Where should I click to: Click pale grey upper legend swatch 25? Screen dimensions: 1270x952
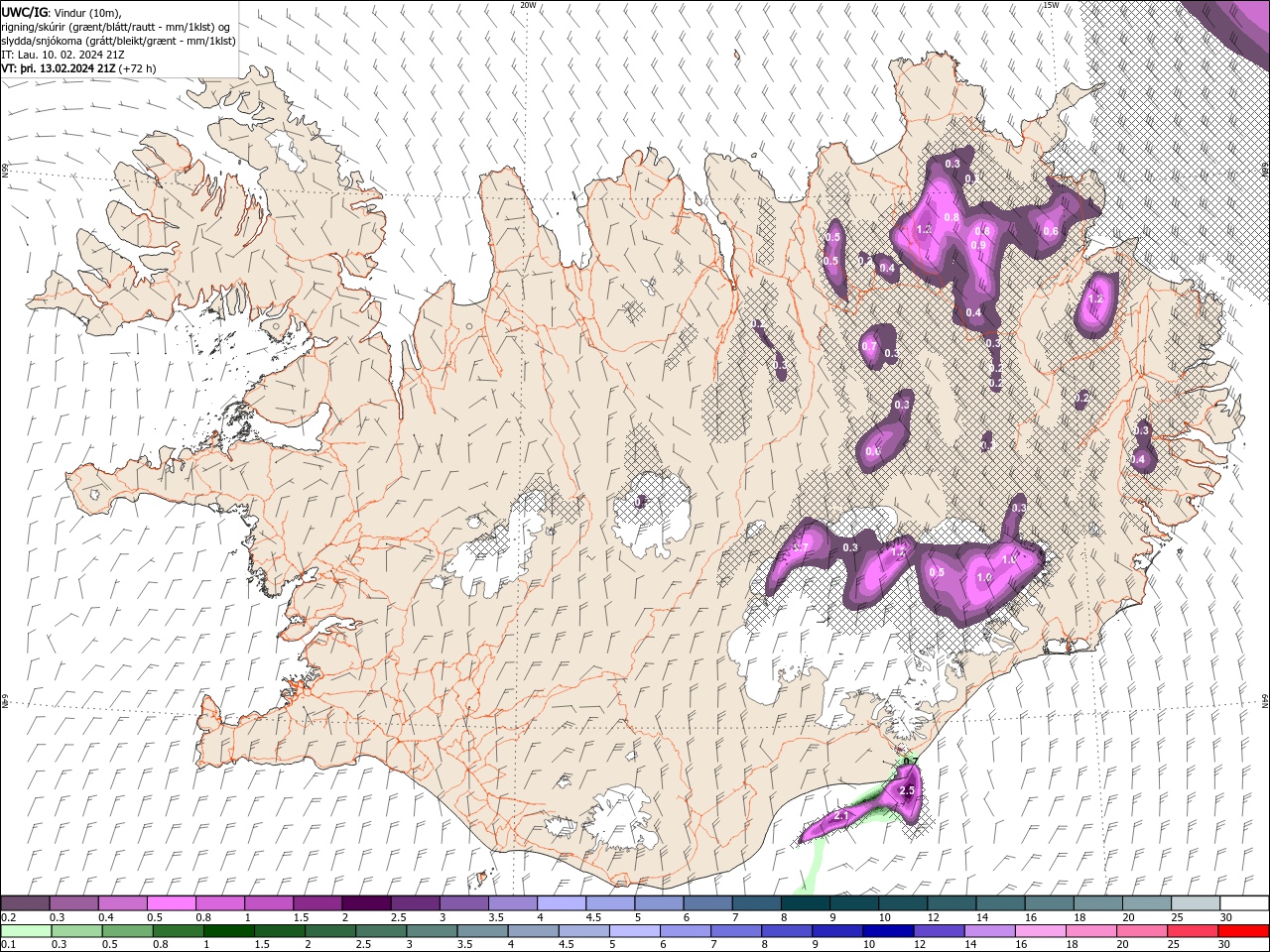click(x=1194, y=903)
